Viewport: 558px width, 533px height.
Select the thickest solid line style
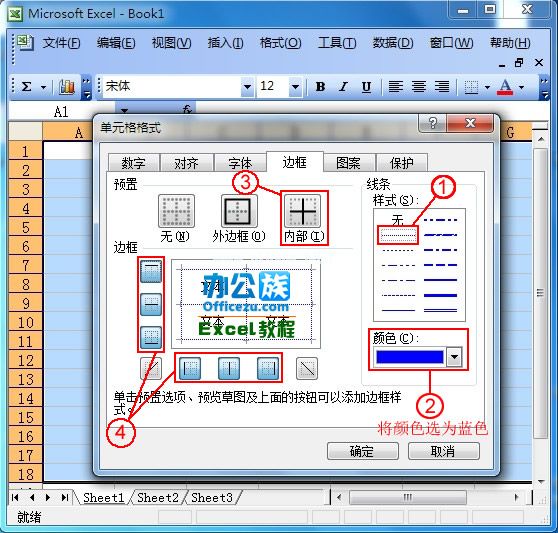click(x=440, y=295)
